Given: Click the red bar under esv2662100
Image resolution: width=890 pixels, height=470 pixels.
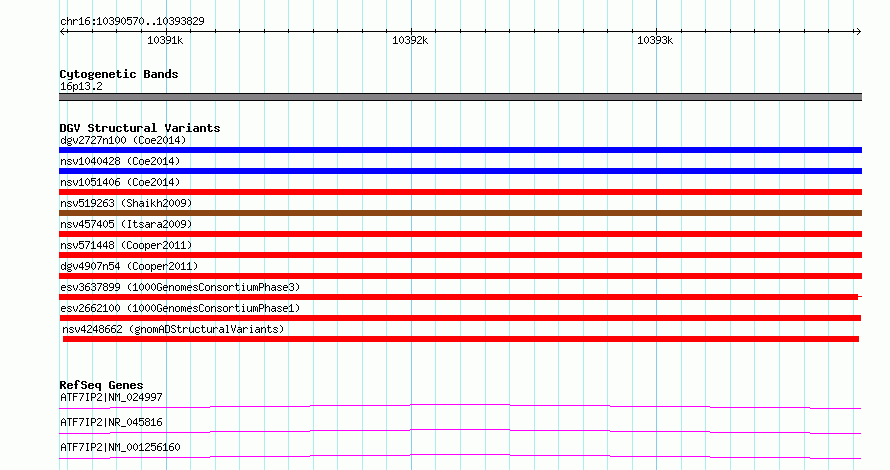Looking at the screenshot, I should click(x=460, y=318).
